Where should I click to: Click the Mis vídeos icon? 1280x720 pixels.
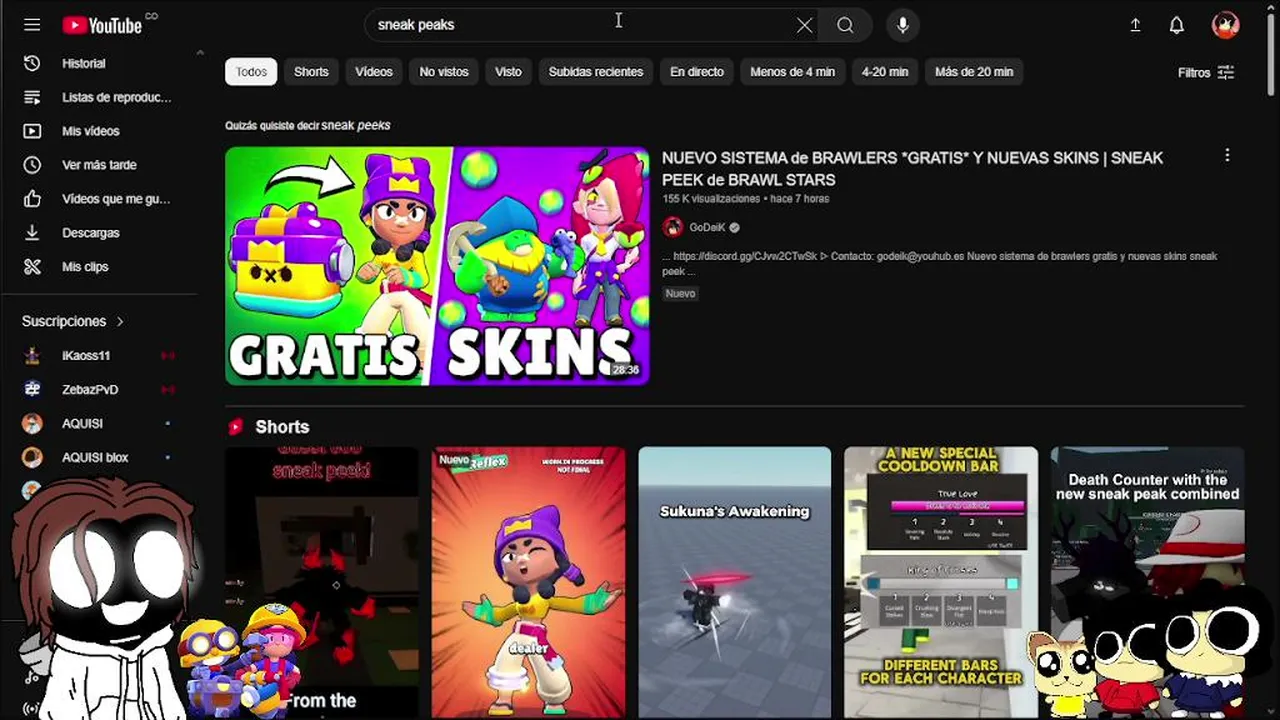(x=32, y=131)
